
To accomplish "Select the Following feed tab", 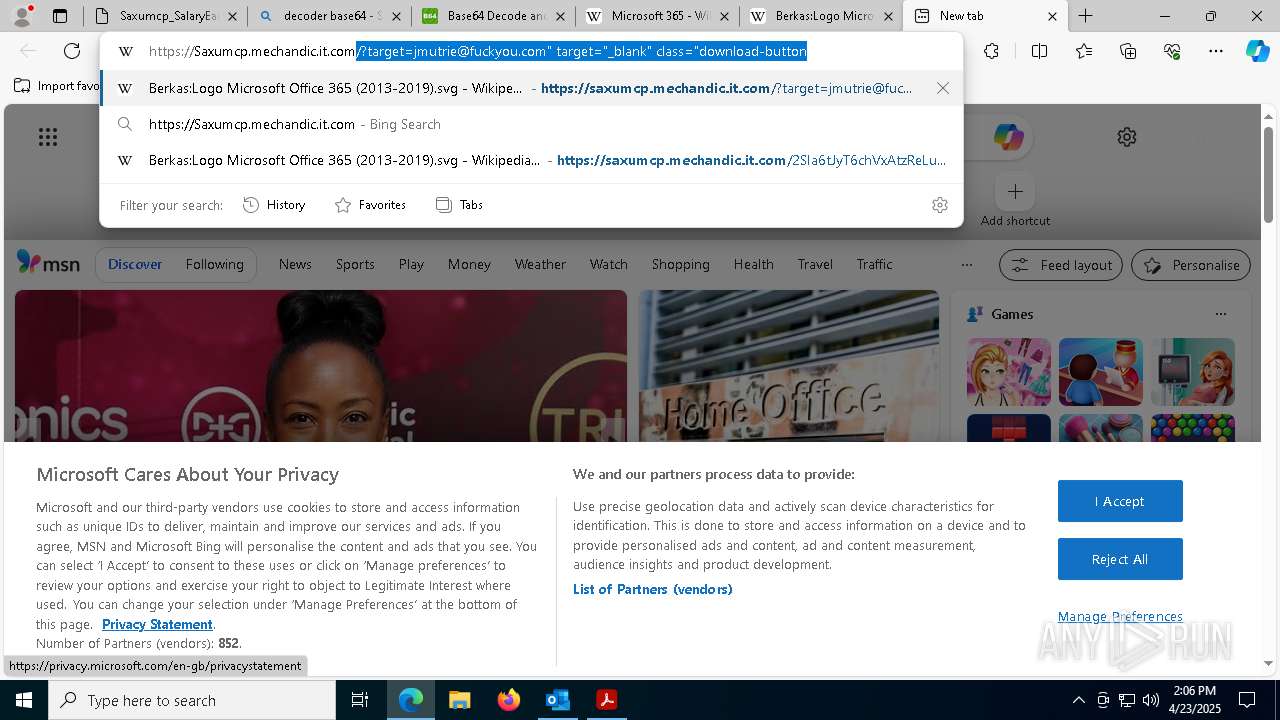I will pos(214,264).
